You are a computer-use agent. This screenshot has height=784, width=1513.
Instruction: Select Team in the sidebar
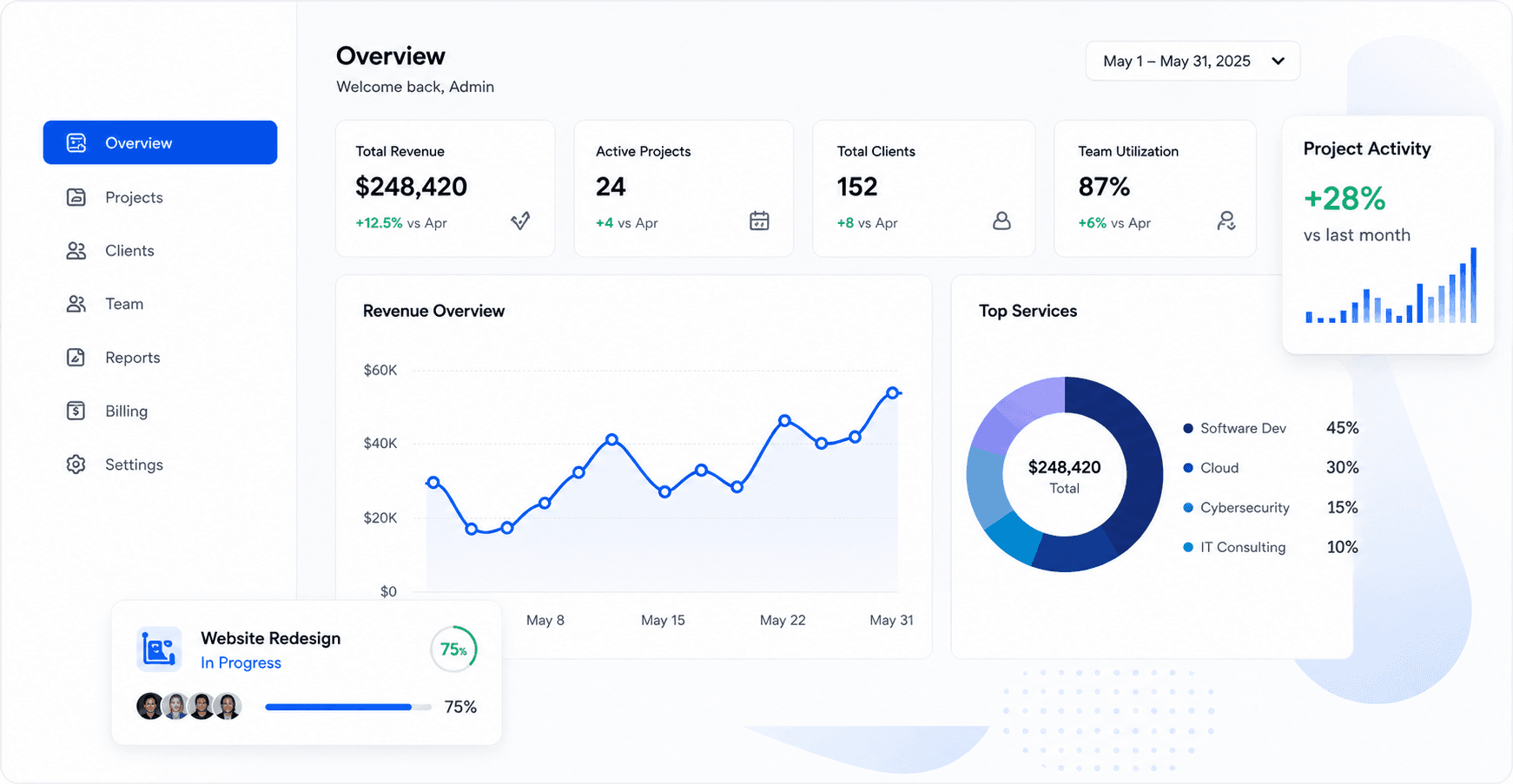pyautogui.click(x=124, y=304)
